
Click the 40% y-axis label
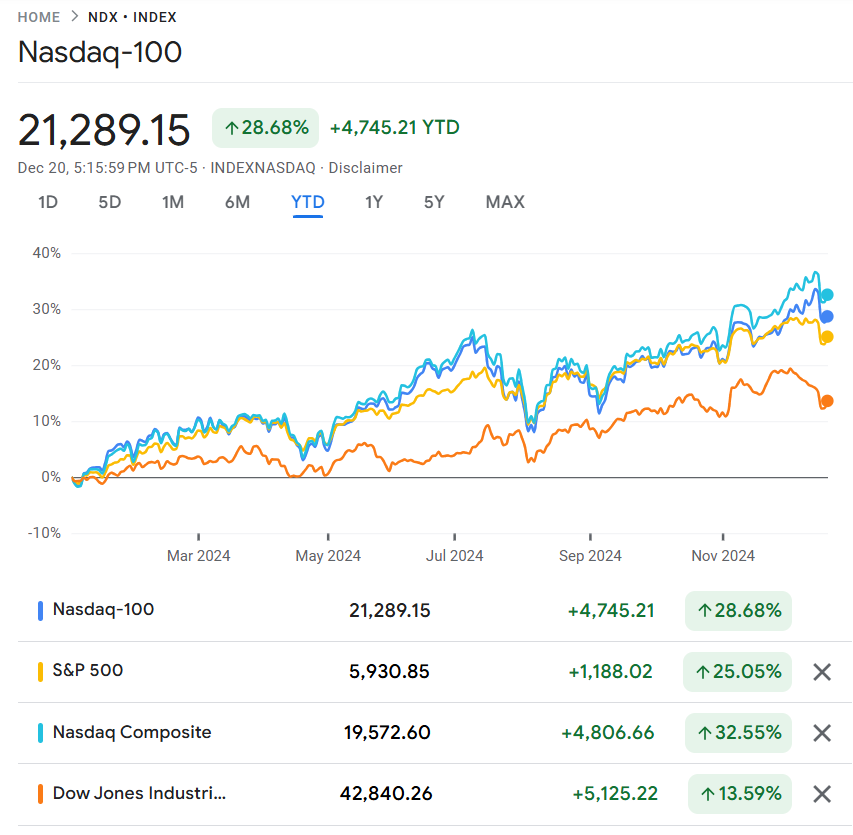(x=46, y=253)
